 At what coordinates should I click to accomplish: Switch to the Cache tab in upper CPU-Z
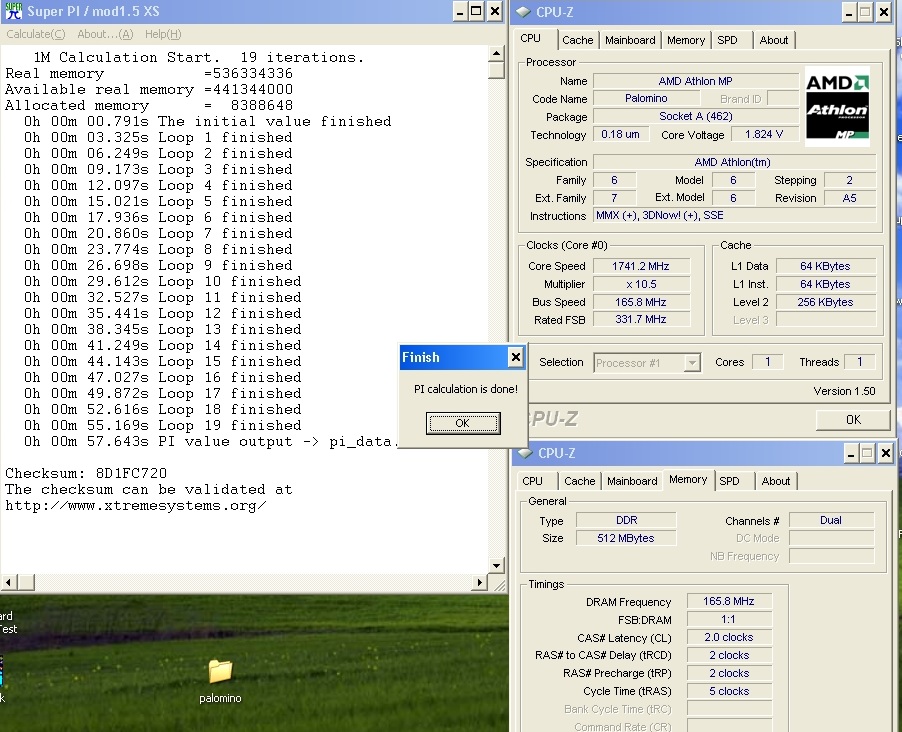tap(577, 40)
